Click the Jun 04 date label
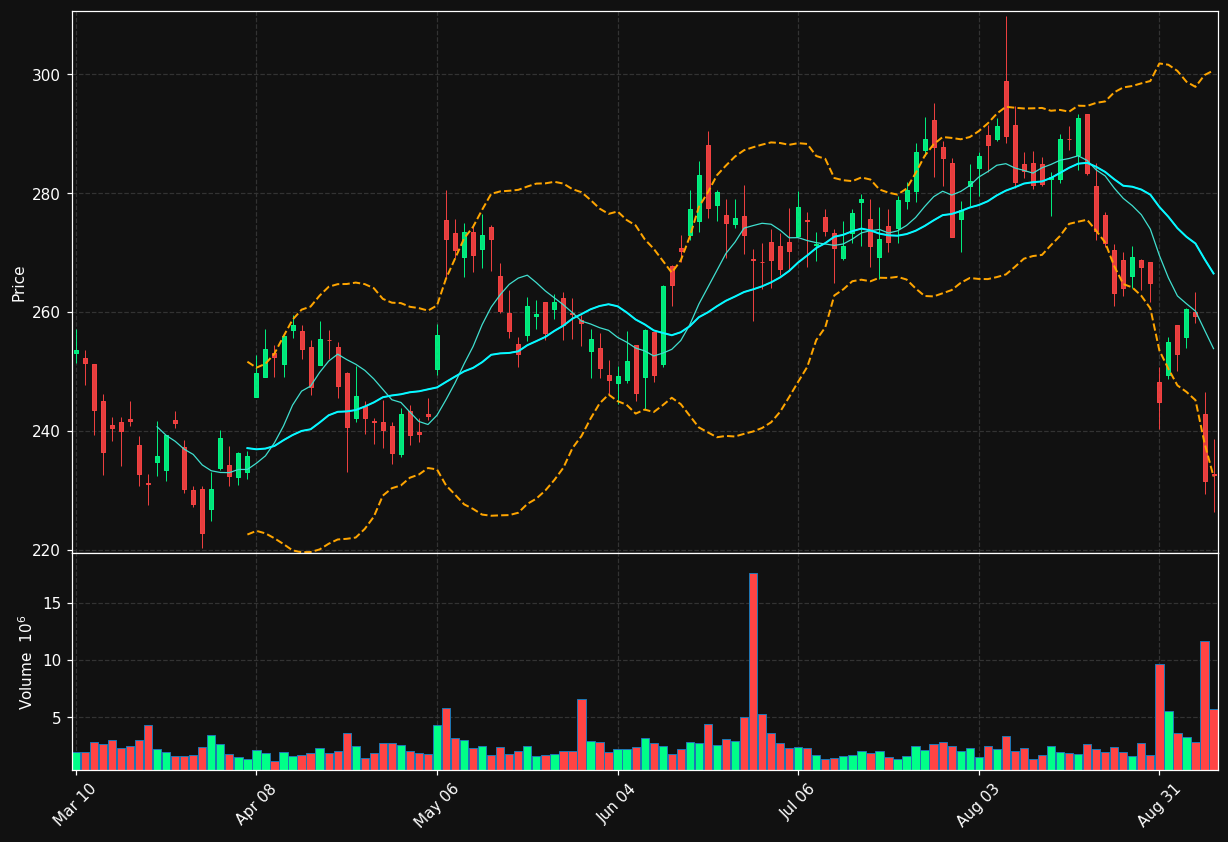Screen dimensions: 1228x842 point(617,804)
